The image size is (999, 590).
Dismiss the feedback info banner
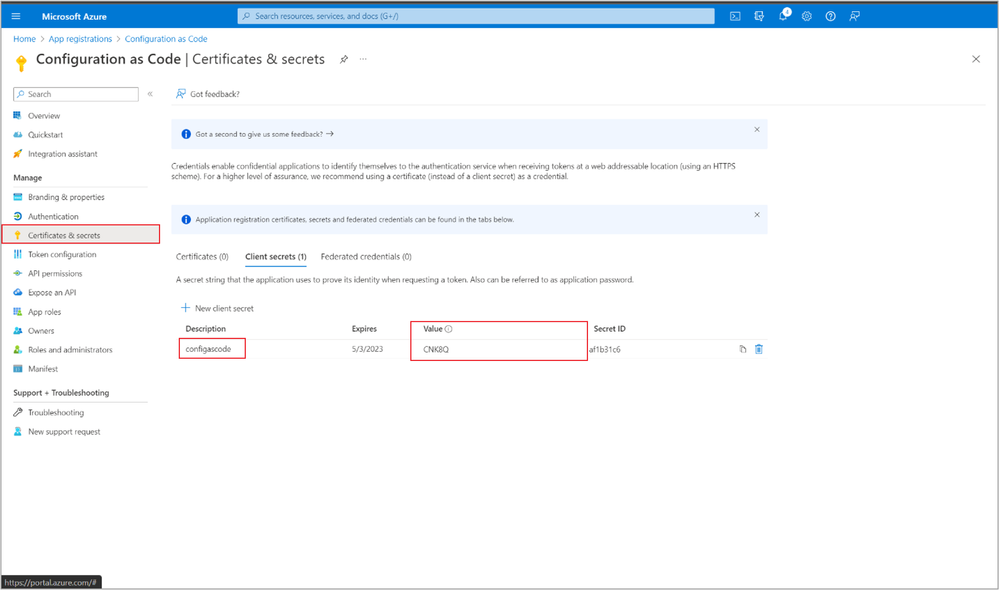click(x=757, y=129)
